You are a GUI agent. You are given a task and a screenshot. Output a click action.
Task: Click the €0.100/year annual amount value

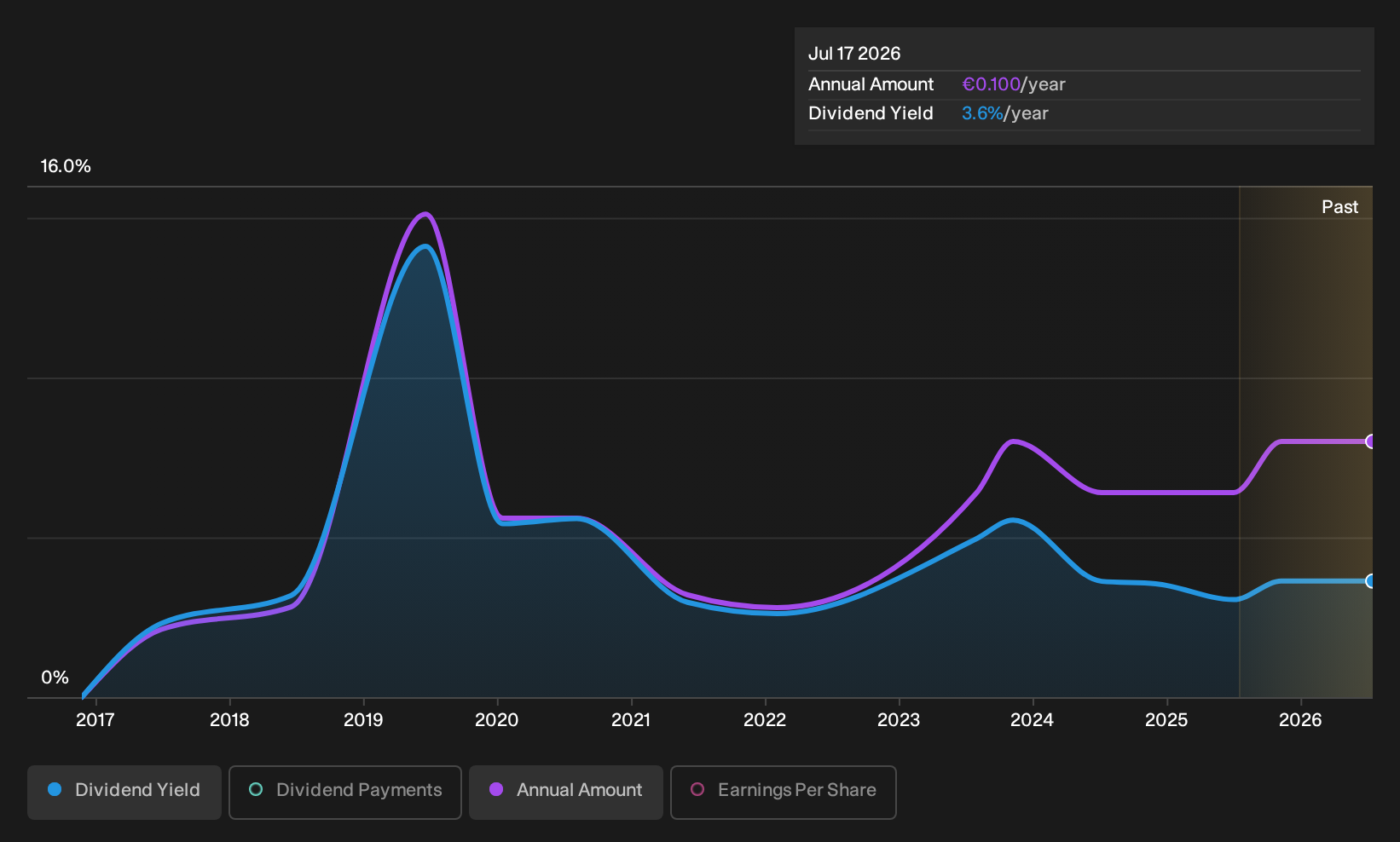(1014, 84)
